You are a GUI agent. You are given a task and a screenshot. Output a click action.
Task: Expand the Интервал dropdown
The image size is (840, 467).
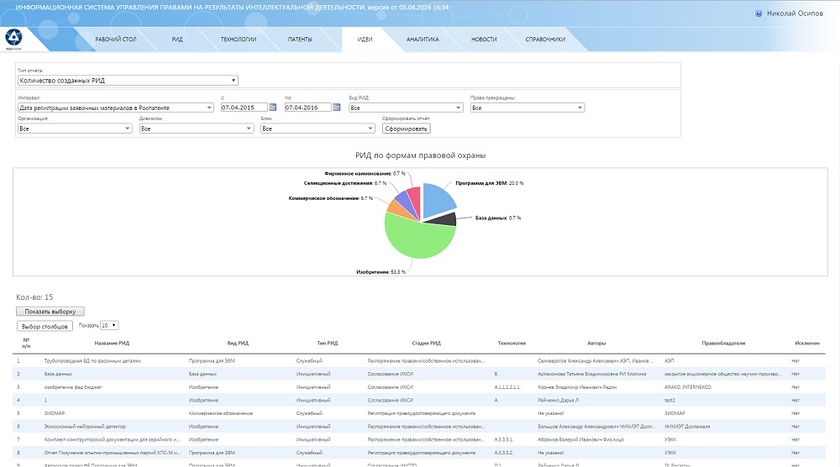115,107
